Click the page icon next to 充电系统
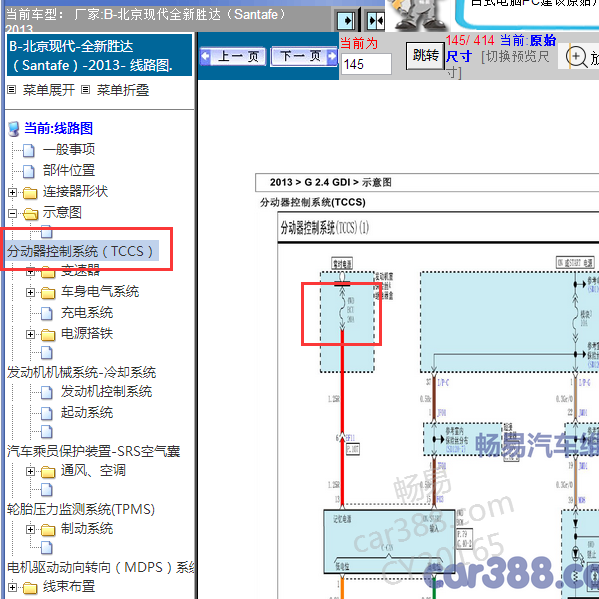The image size is (599, 599). [47, 314]
